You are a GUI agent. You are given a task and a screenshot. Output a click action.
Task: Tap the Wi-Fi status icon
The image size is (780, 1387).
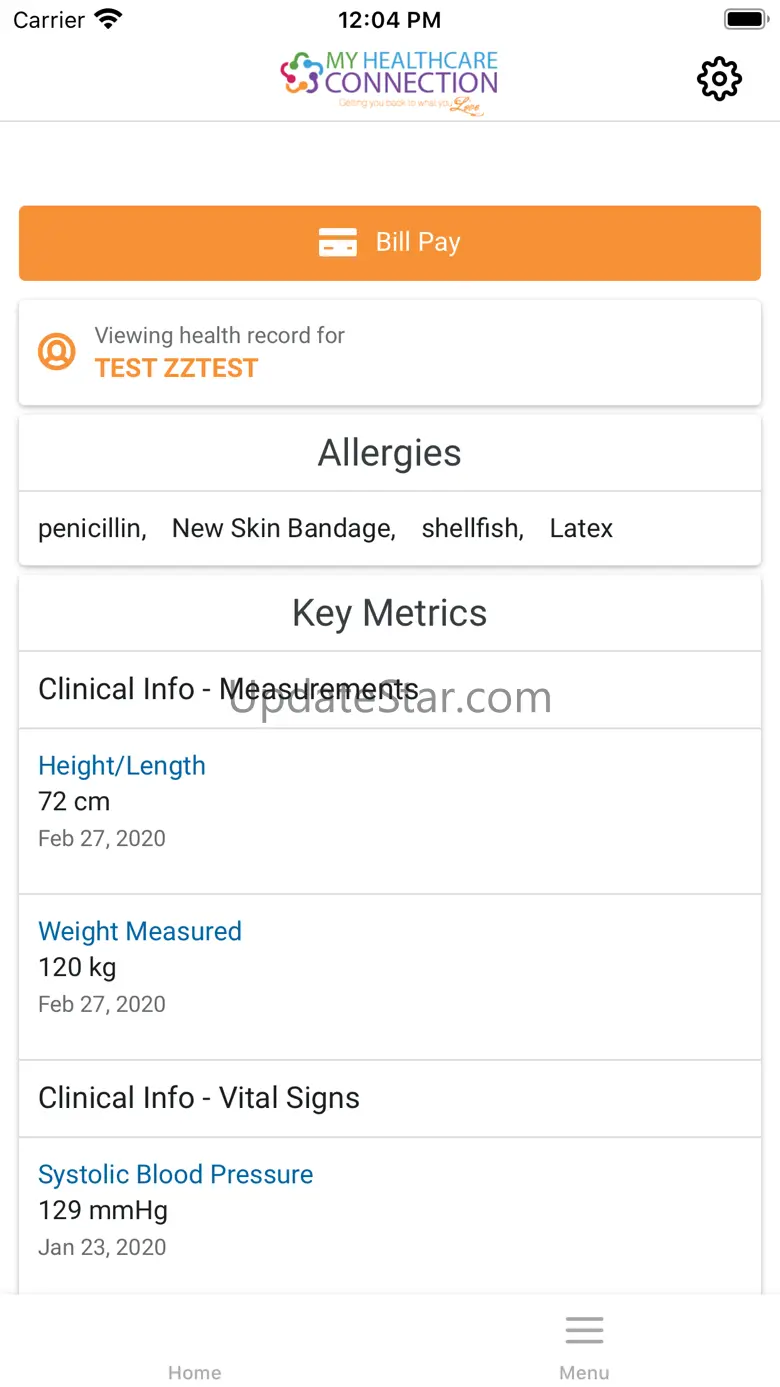107,19
